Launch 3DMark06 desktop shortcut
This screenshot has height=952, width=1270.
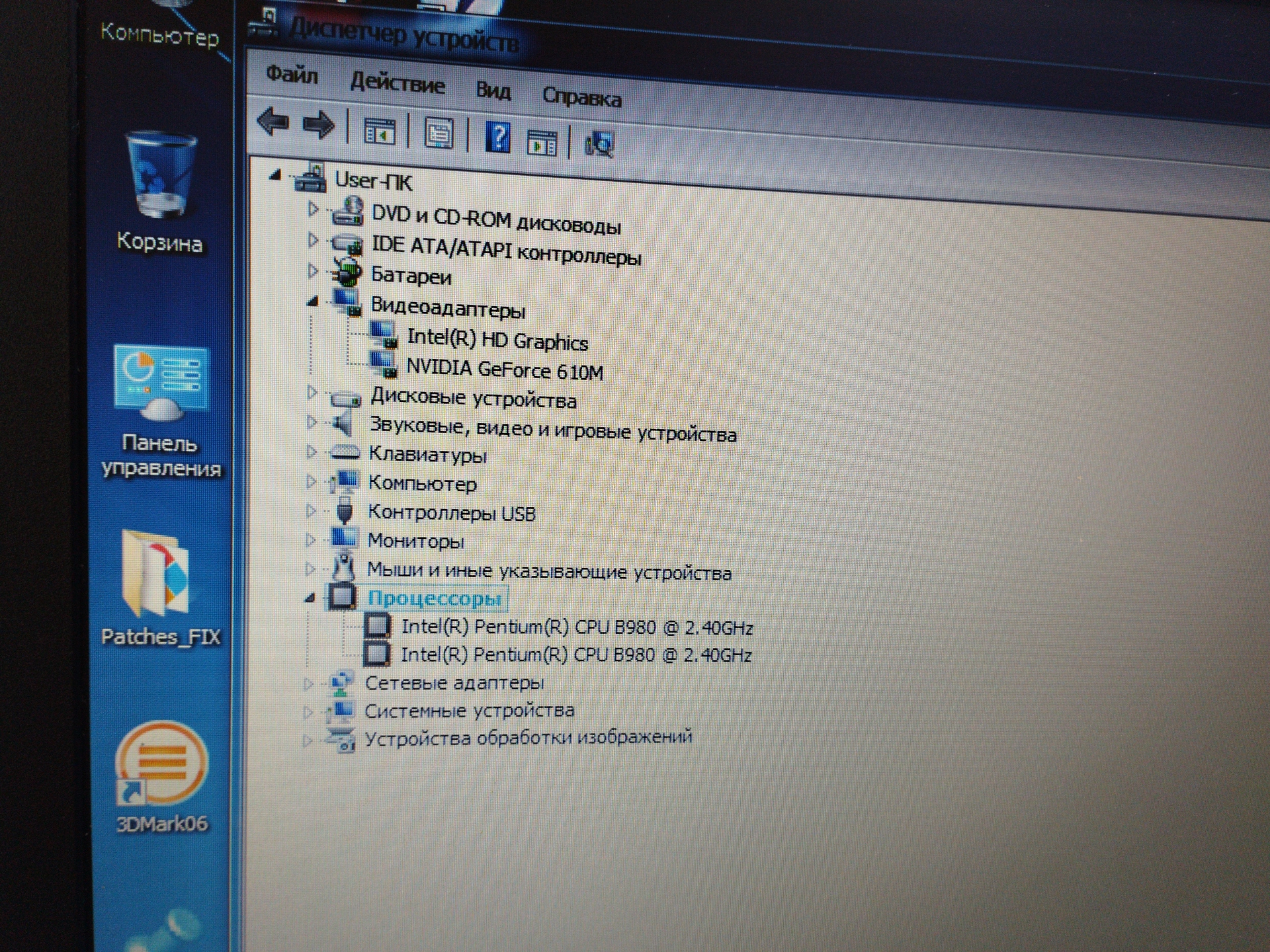coord(161,777)
